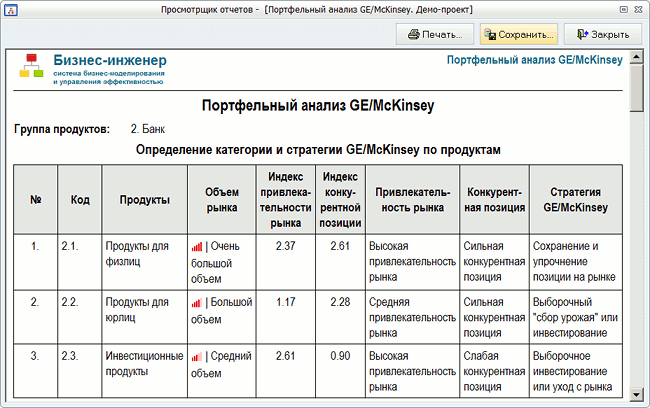Click the Закрыть button
This screenshot has width=650, height=408.
(603, 34)
